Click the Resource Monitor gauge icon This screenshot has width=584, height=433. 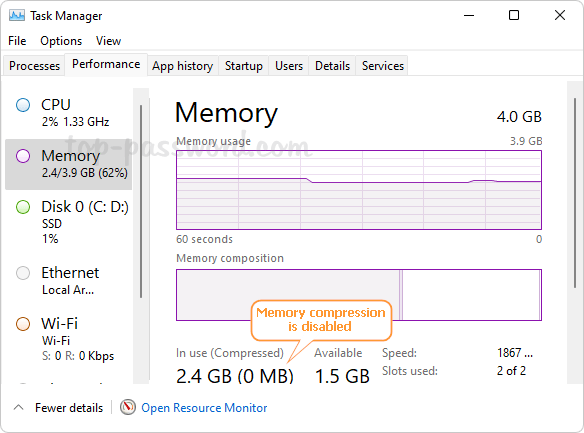click(128, 407)
